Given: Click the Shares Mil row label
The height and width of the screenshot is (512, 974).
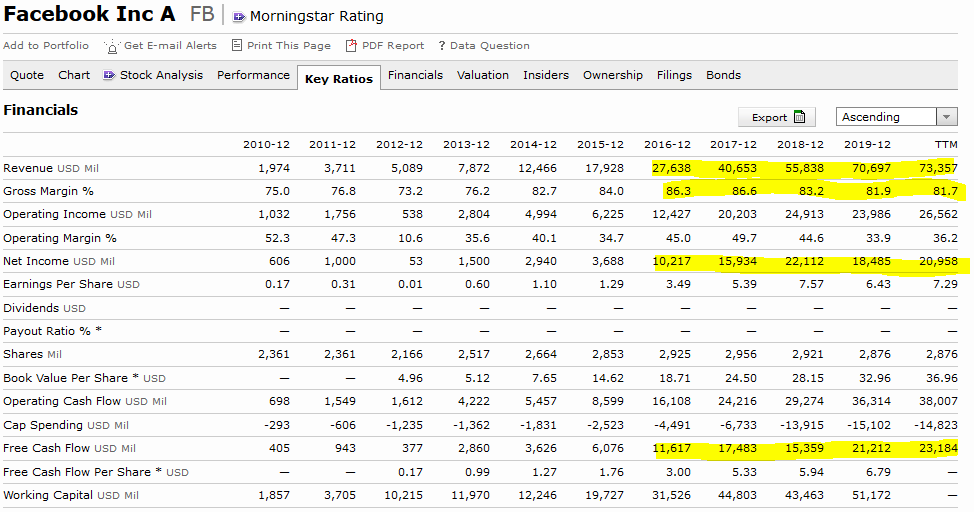Looking at the screenshot, I should 32,354.
